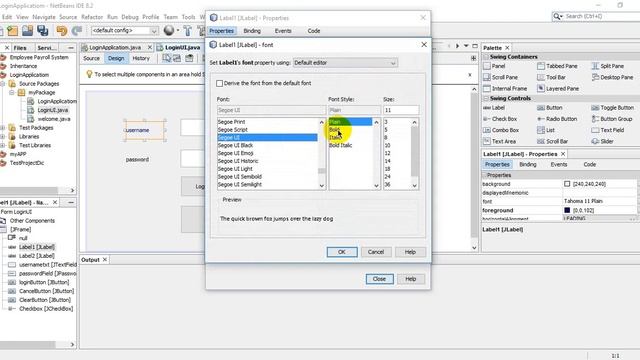Select the Panel palette item
Image resolution: width=640 pixels, height=360 pixels.
[x=494, y=66]
